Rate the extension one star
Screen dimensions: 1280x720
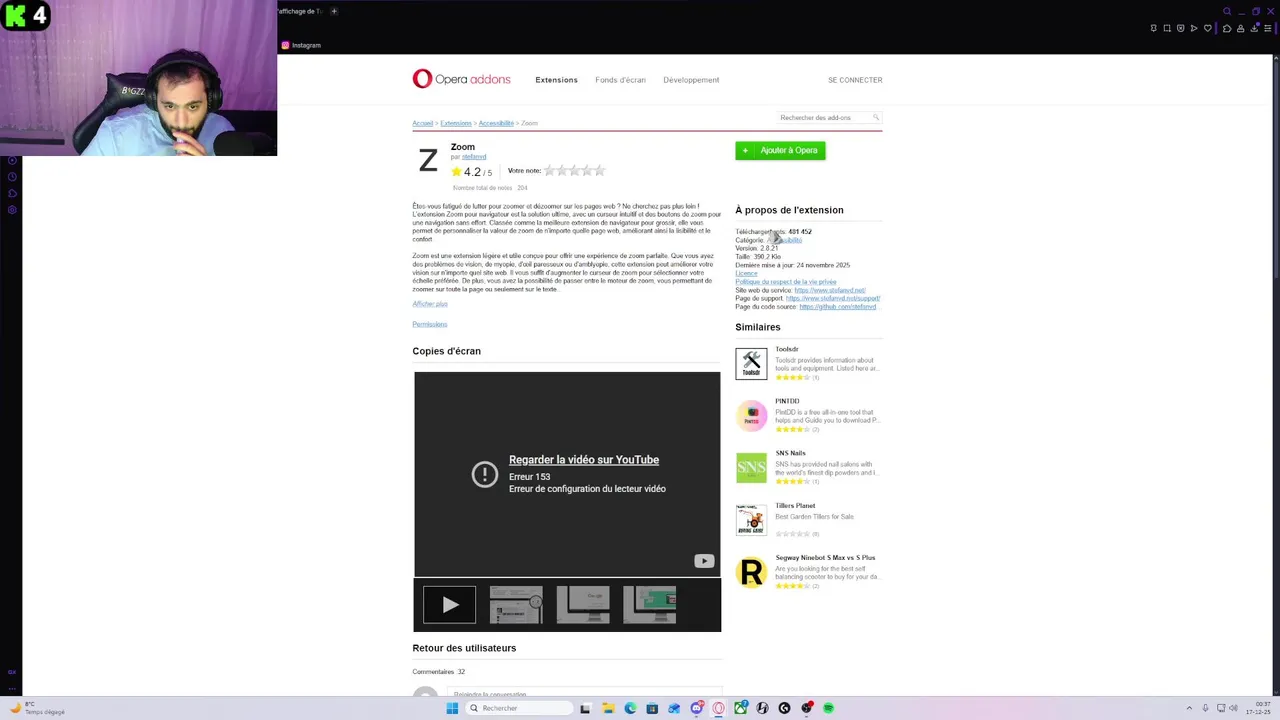tap(549, 171)
